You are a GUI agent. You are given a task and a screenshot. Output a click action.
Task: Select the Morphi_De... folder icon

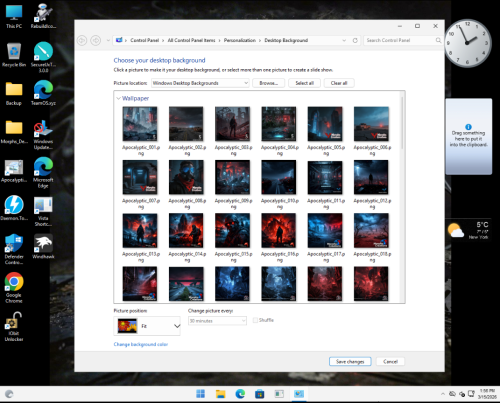click(14, 132)
